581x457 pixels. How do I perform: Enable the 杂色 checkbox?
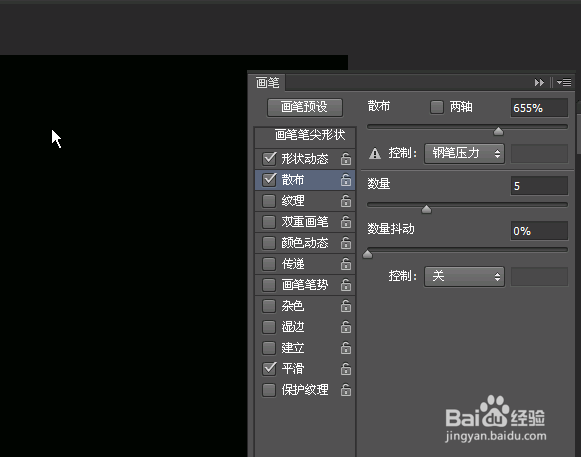pyautogui.click(x=269, y=306)
